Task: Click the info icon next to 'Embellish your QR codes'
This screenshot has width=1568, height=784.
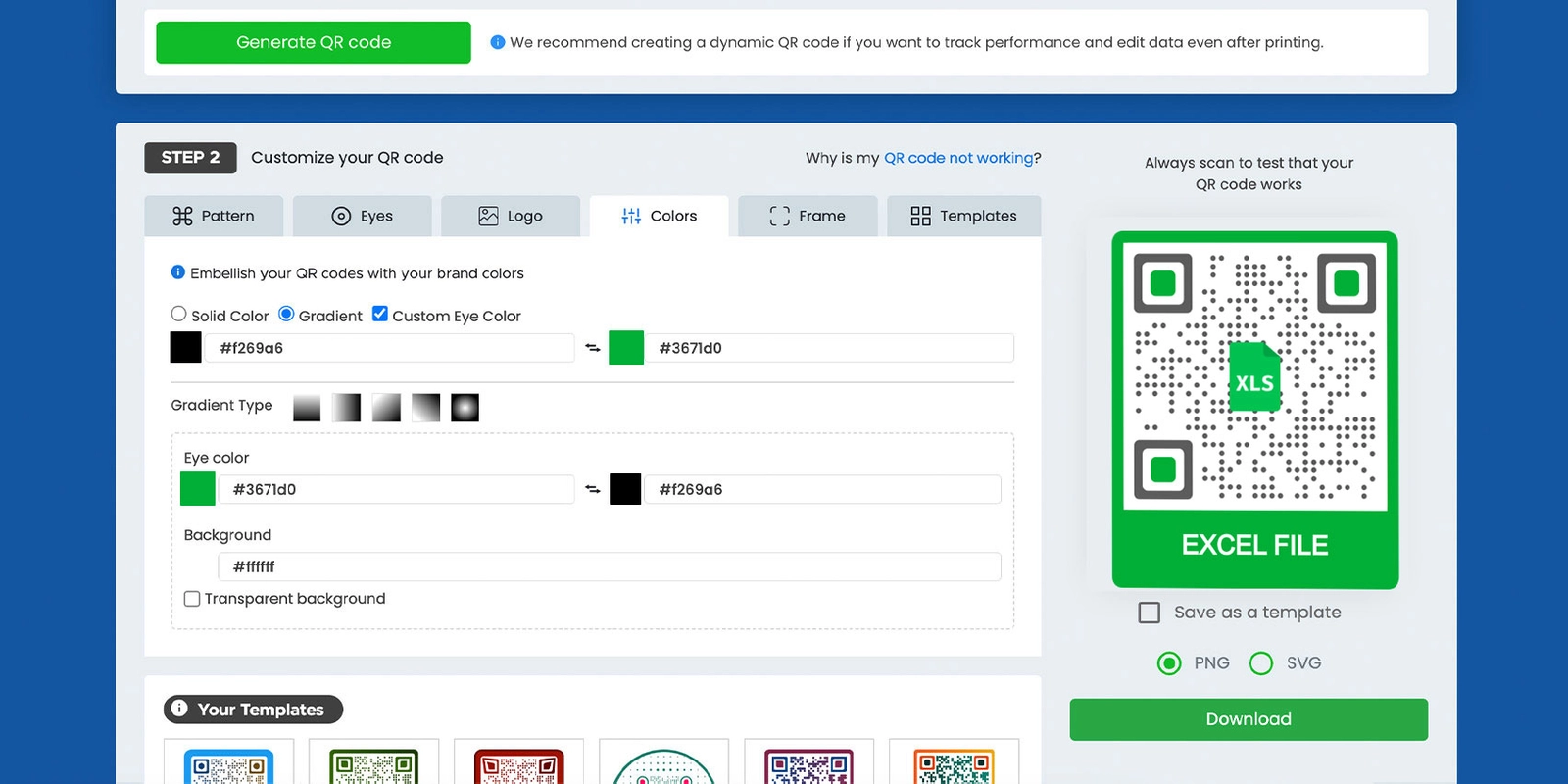Action: (178, 272)
